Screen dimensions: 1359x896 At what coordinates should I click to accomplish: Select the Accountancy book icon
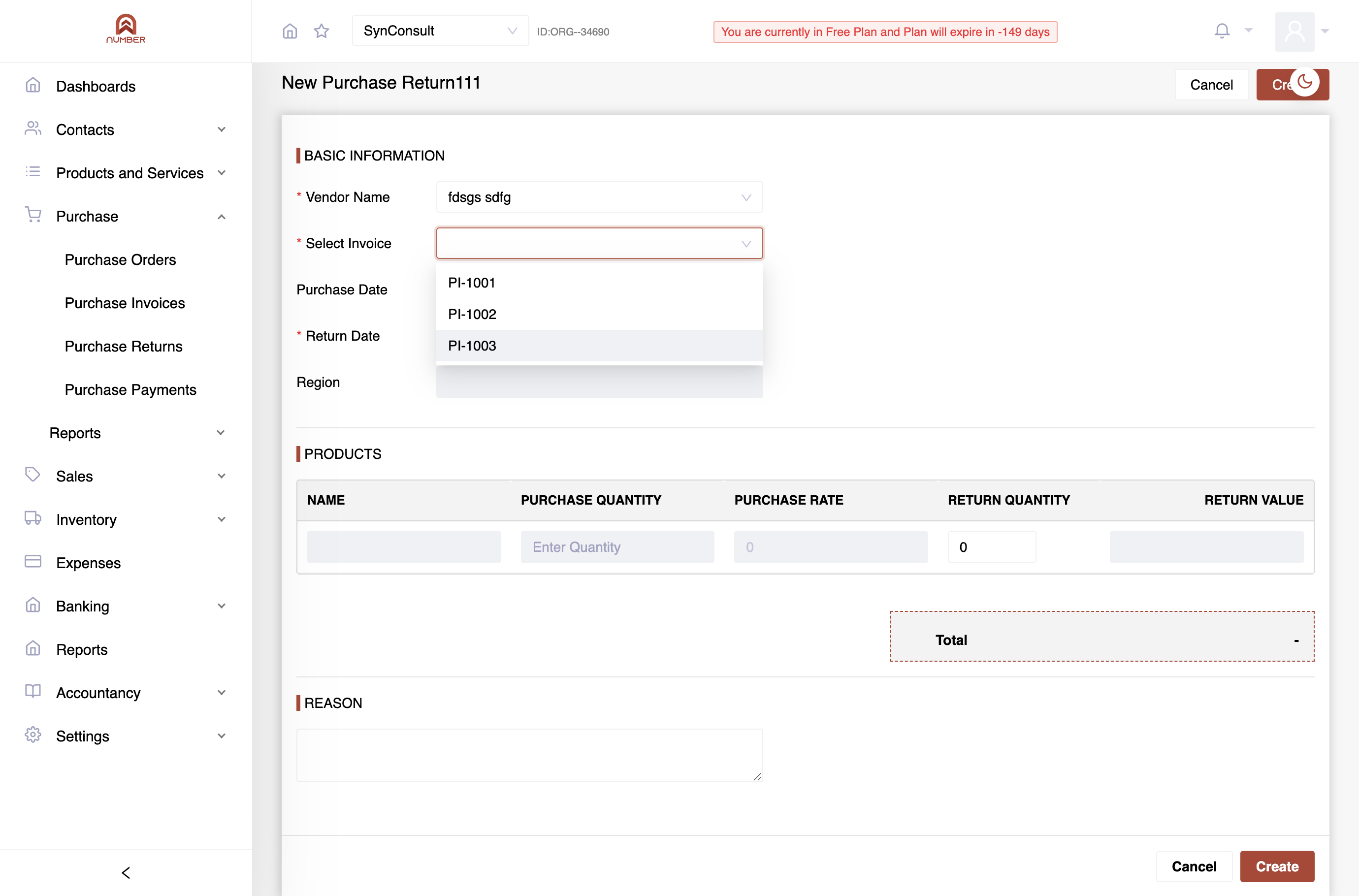33,691
